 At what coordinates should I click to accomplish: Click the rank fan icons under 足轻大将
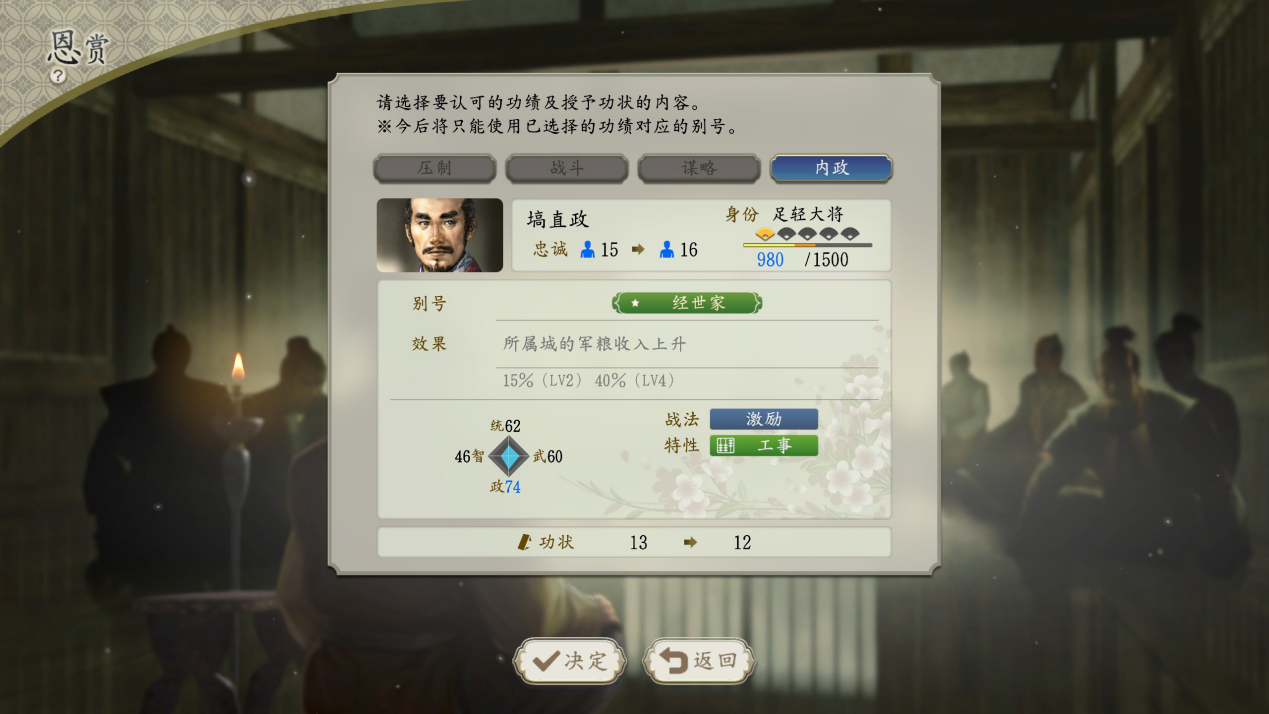pyautogui.click(x=807, y=234)
